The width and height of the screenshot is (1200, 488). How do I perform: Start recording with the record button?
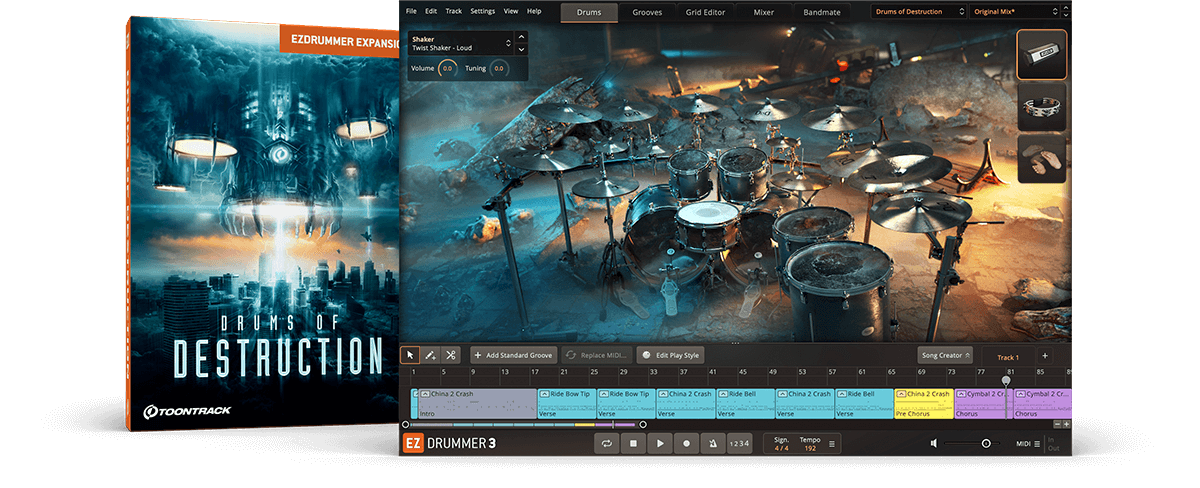686,443
